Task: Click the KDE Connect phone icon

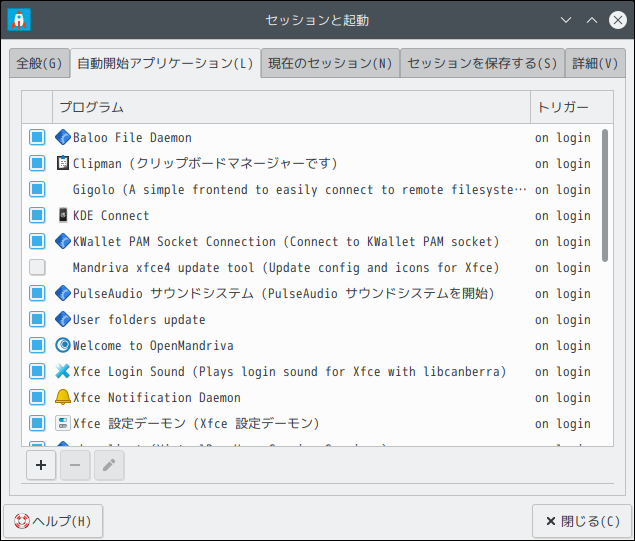Action: [x=63, y=215]
